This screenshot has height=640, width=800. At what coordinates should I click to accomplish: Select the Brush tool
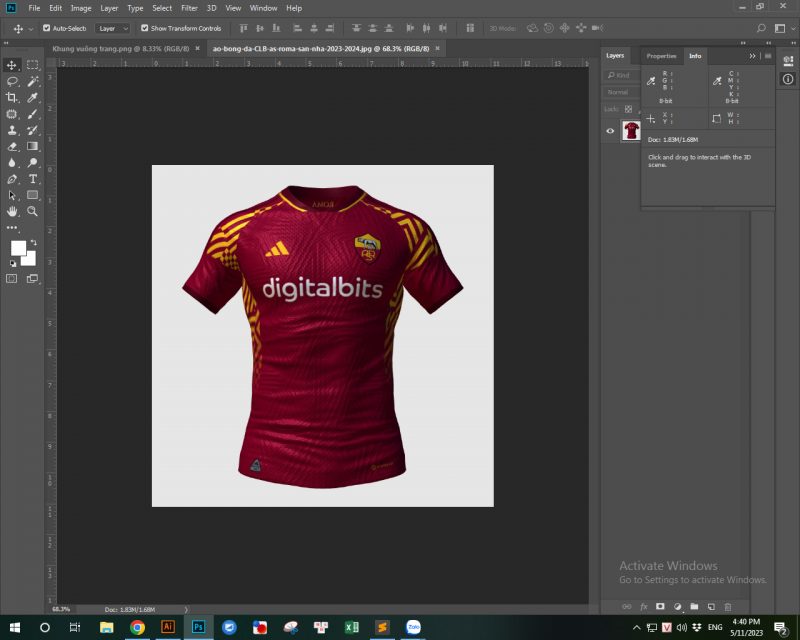(x=33, y=114)
